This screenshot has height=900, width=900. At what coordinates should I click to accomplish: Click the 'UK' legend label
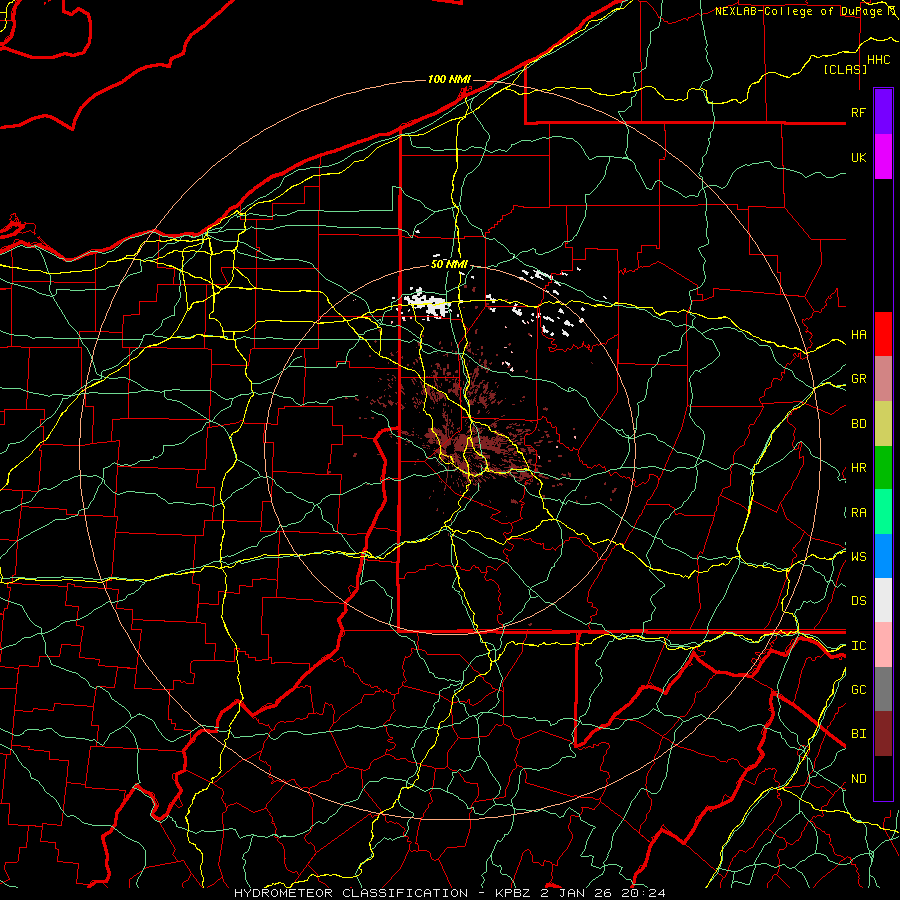pyautogui.click(x=858, y=157)
